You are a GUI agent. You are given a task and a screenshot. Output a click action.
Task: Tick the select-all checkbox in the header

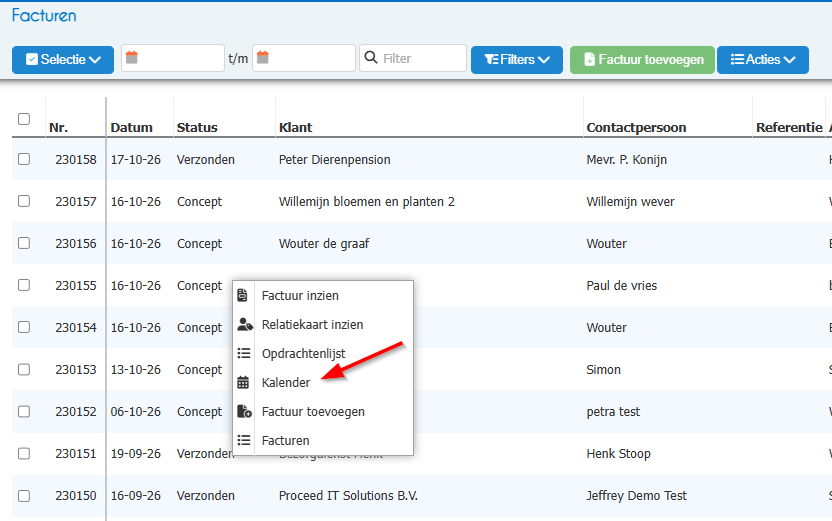(x=24, y=119)
